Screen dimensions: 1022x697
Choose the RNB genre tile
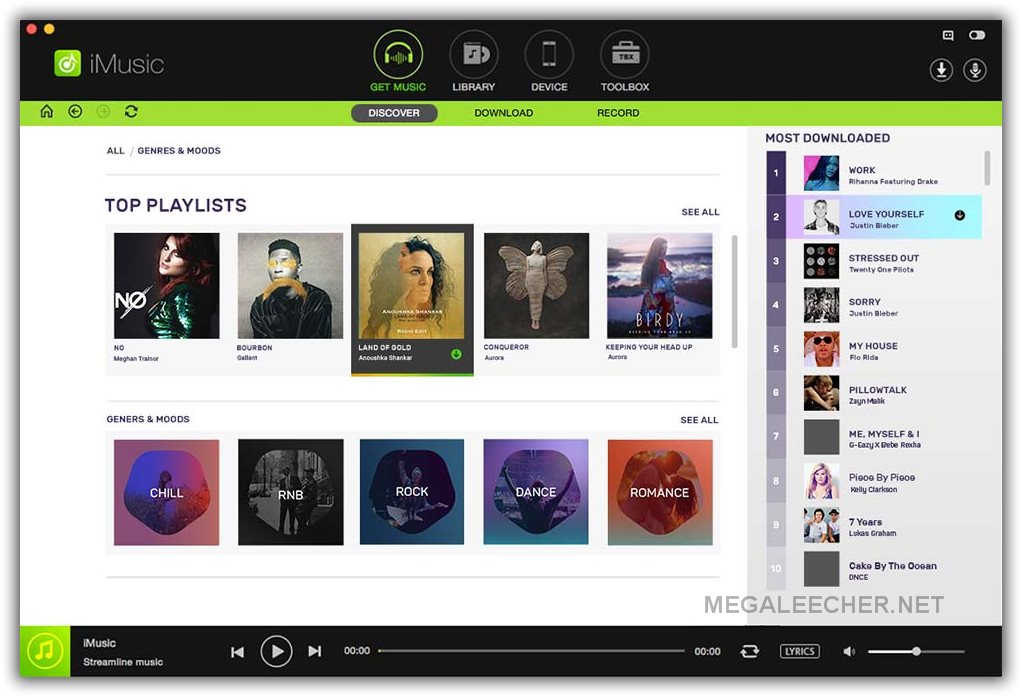pyautogui.click(x=291, y=492)
